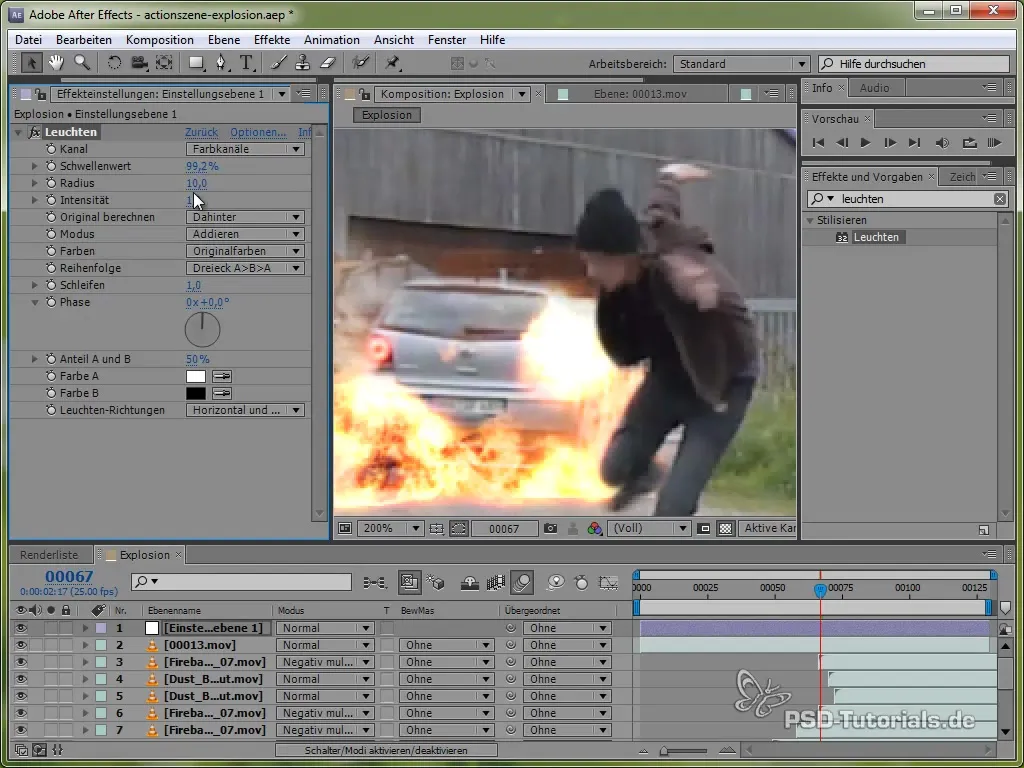Click the Phase angle dial

point(202,330)
